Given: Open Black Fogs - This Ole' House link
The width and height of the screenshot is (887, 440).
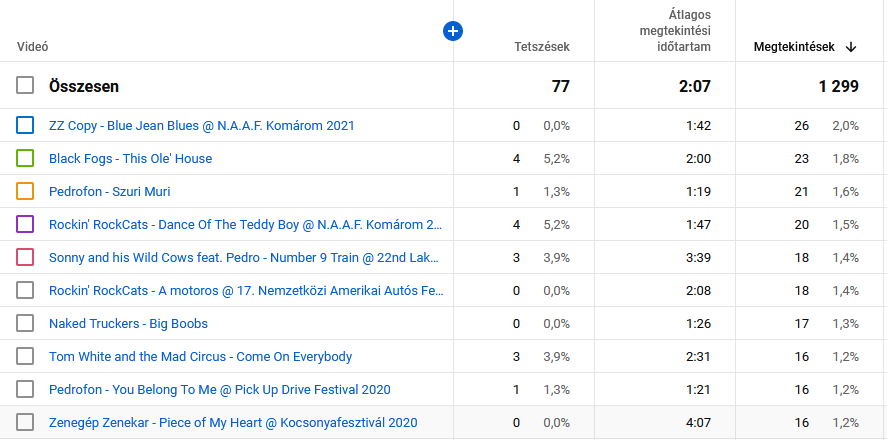Looking at the screenshot, I should pos(130,159).
